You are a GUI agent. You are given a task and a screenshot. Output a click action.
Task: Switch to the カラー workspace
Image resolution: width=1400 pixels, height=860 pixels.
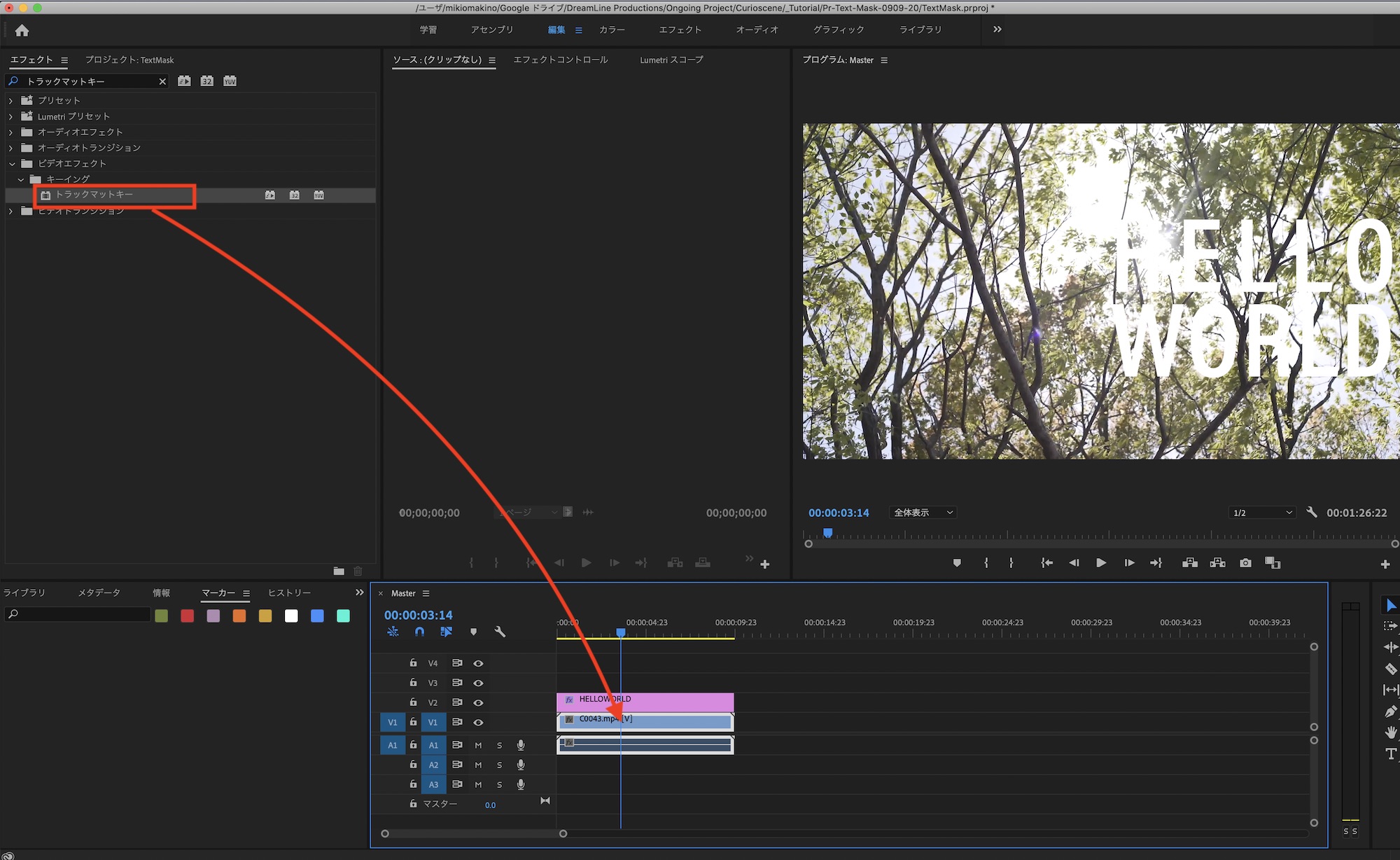[x=611, y=29]
